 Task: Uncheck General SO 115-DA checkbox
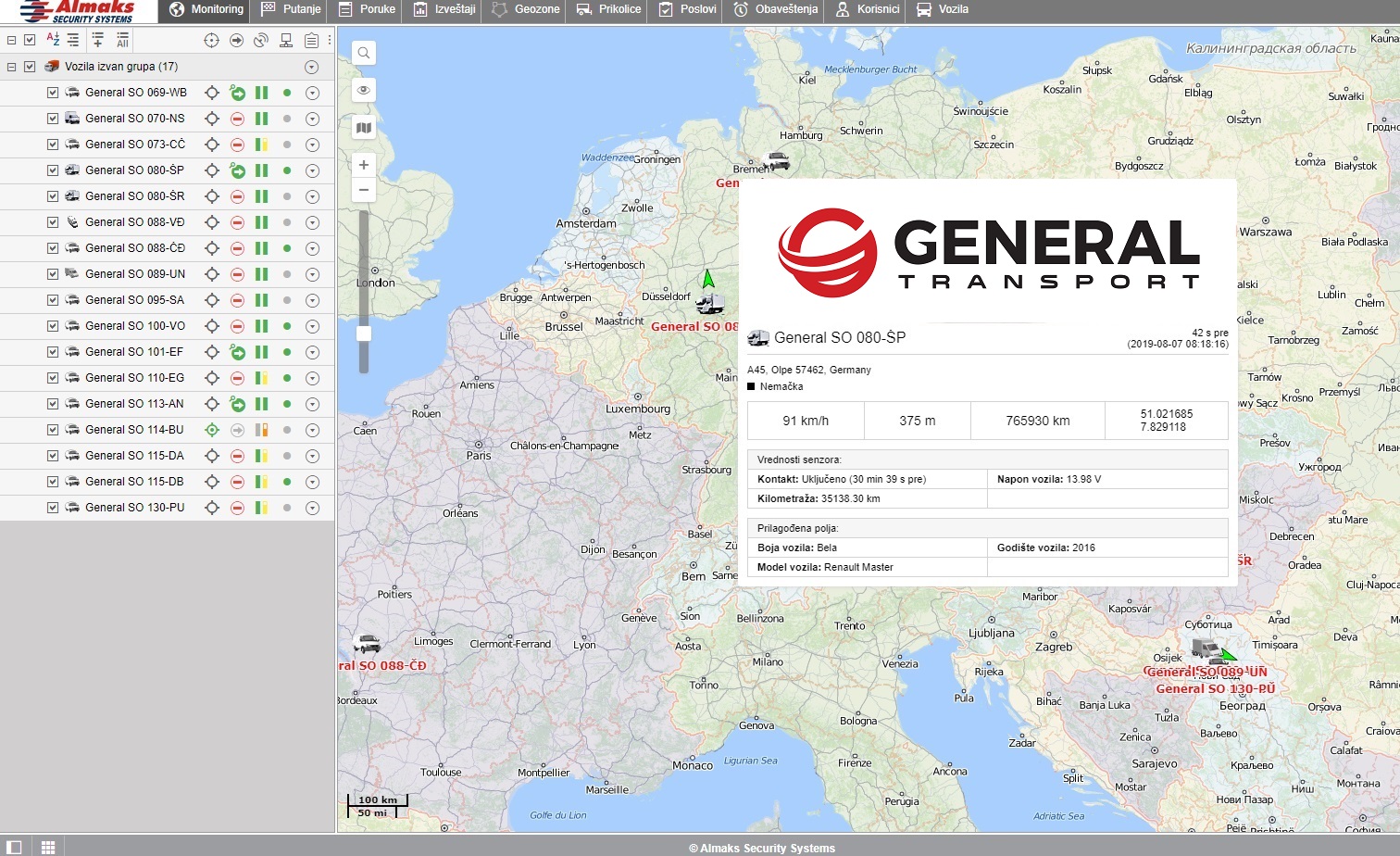click(x=53, y=456)
